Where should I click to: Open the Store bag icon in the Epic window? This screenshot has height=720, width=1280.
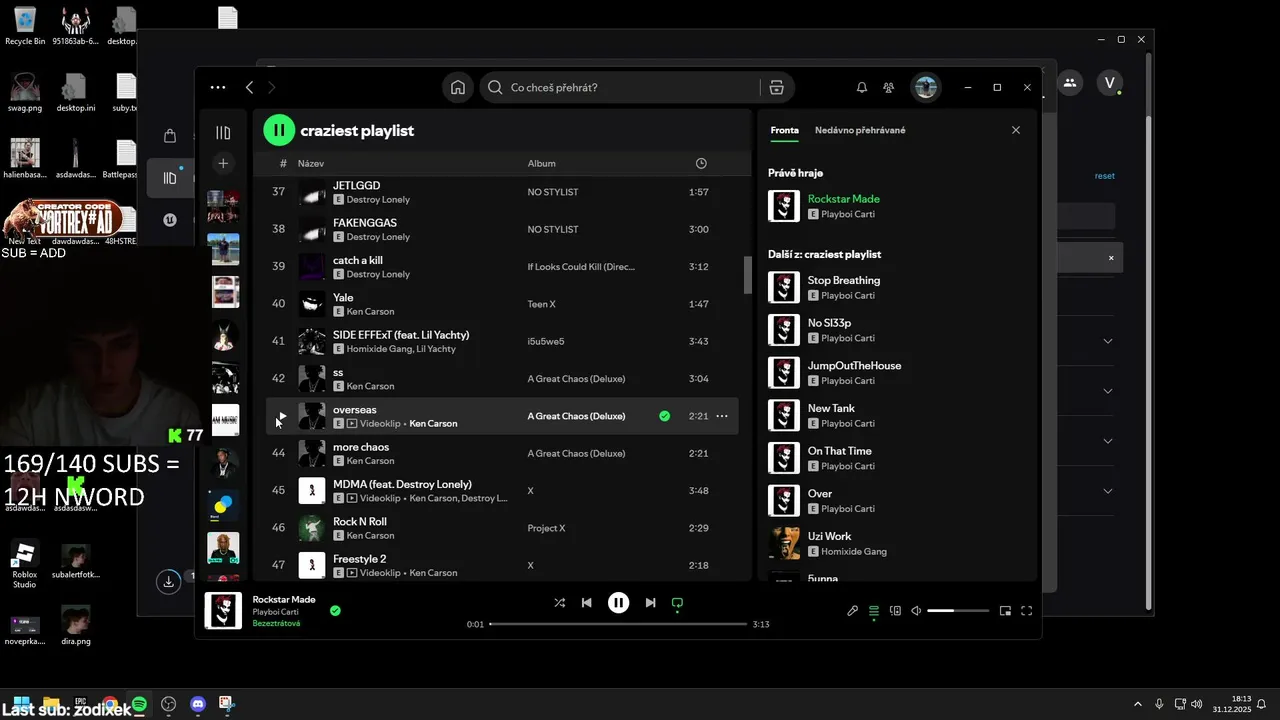pos(169,136)
